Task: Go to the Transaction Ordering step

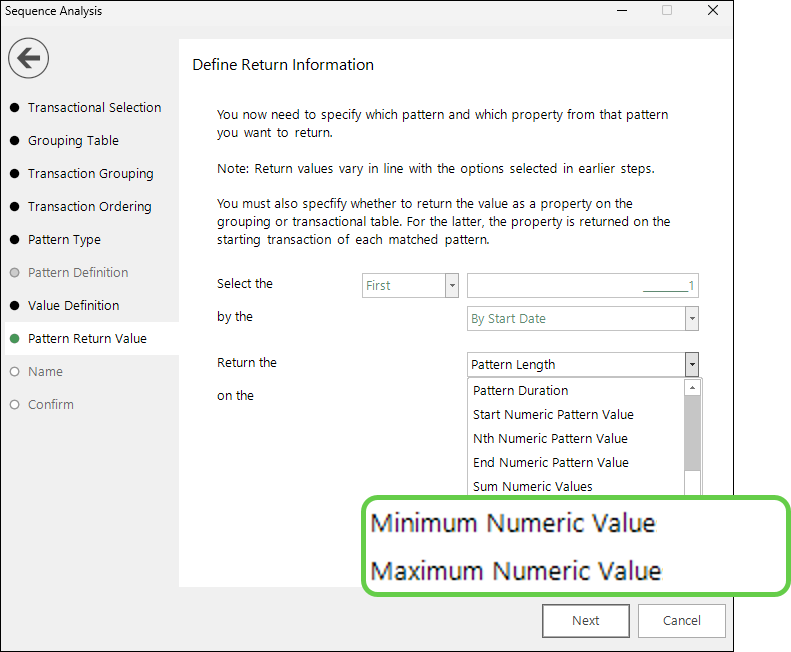Action: click(x=89, y=206)
